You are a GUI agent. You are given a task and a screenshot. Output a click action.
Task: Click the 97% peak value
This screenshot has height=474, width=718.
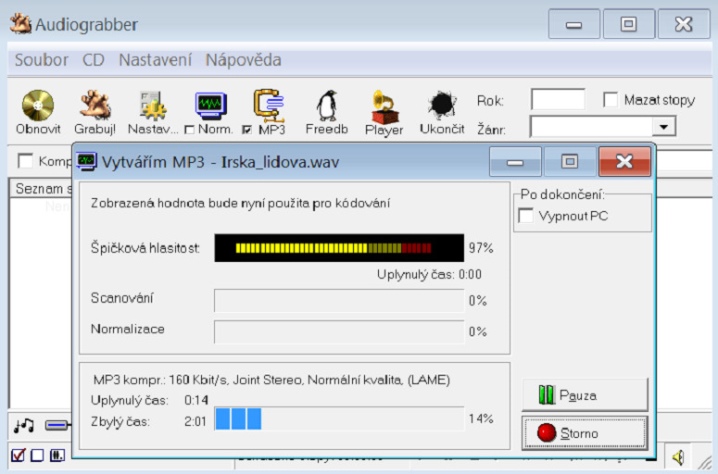(481, 248)
